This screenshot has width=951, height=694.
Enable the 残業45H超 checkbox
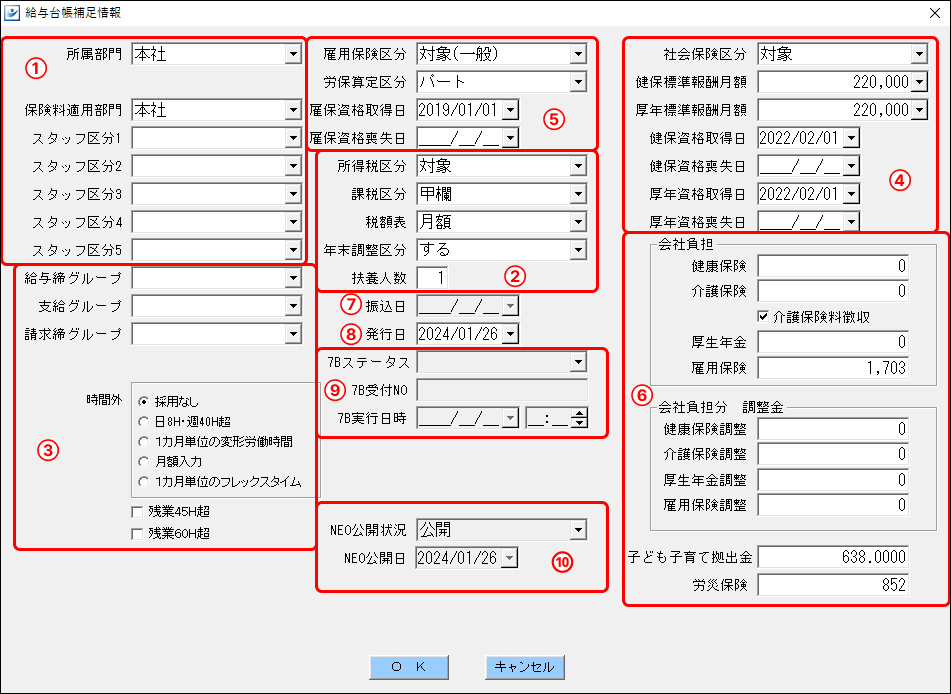(135, 510)
